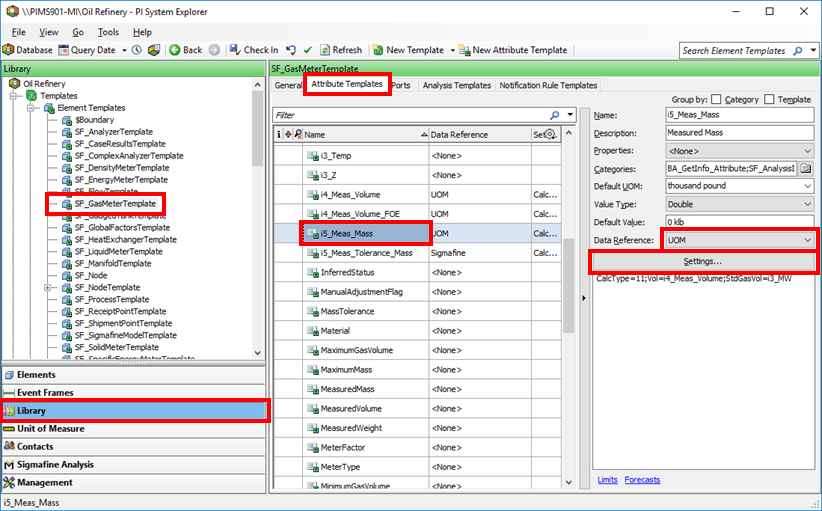Select the i4_Meas_Volume attribute icon
The image size is (822, 511).
312,194
